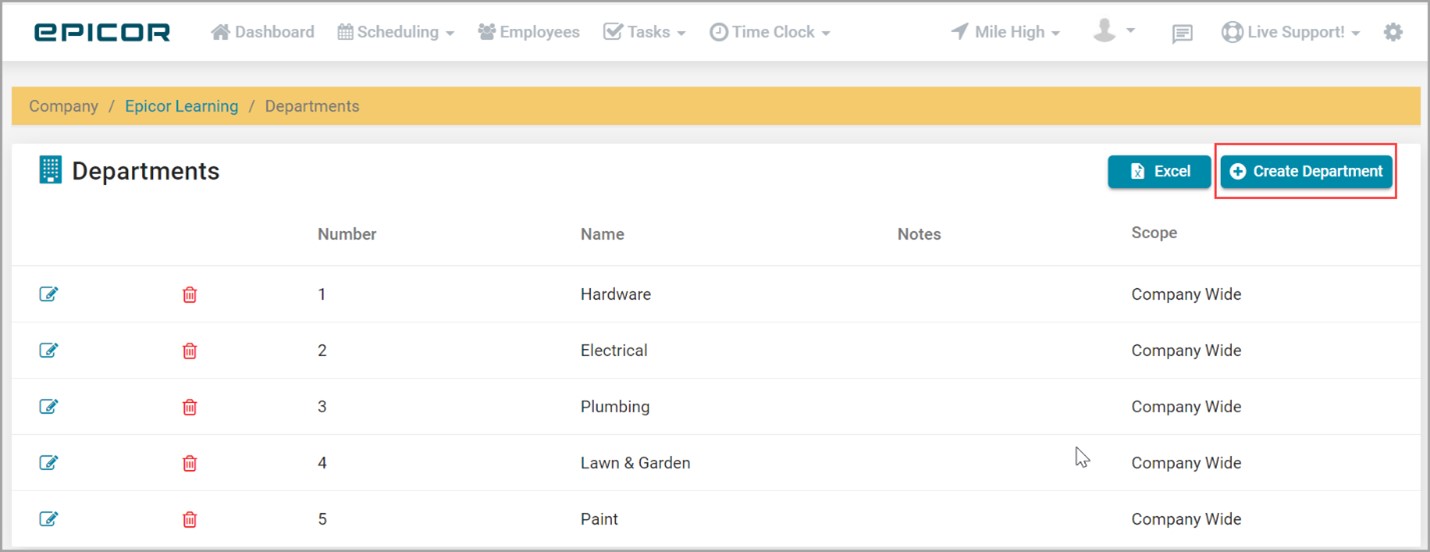Open the user profile dropdown
The image size is (1430, 552).
click(1113, 31)
